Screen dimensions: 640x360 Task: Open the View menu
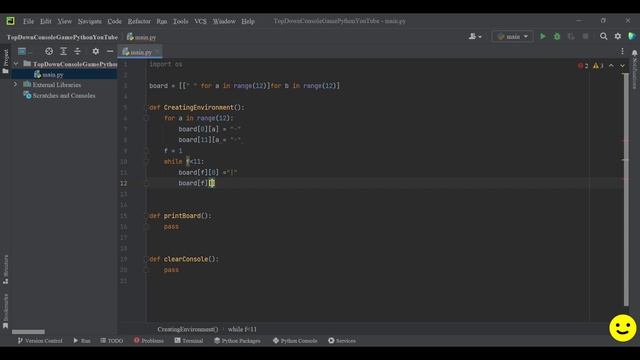[64, 21]
